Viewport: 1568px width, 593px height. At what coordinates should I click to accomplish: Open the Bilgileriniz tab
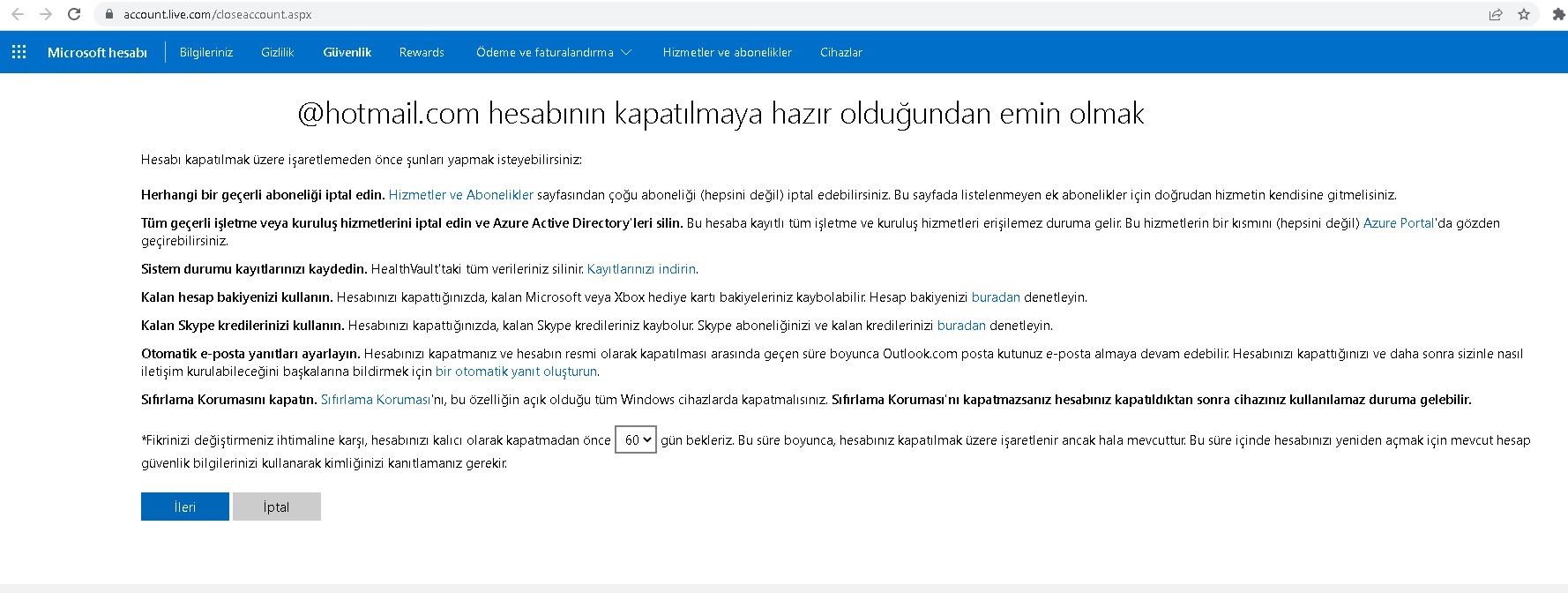pyautogui.click(x=206, y=52)
